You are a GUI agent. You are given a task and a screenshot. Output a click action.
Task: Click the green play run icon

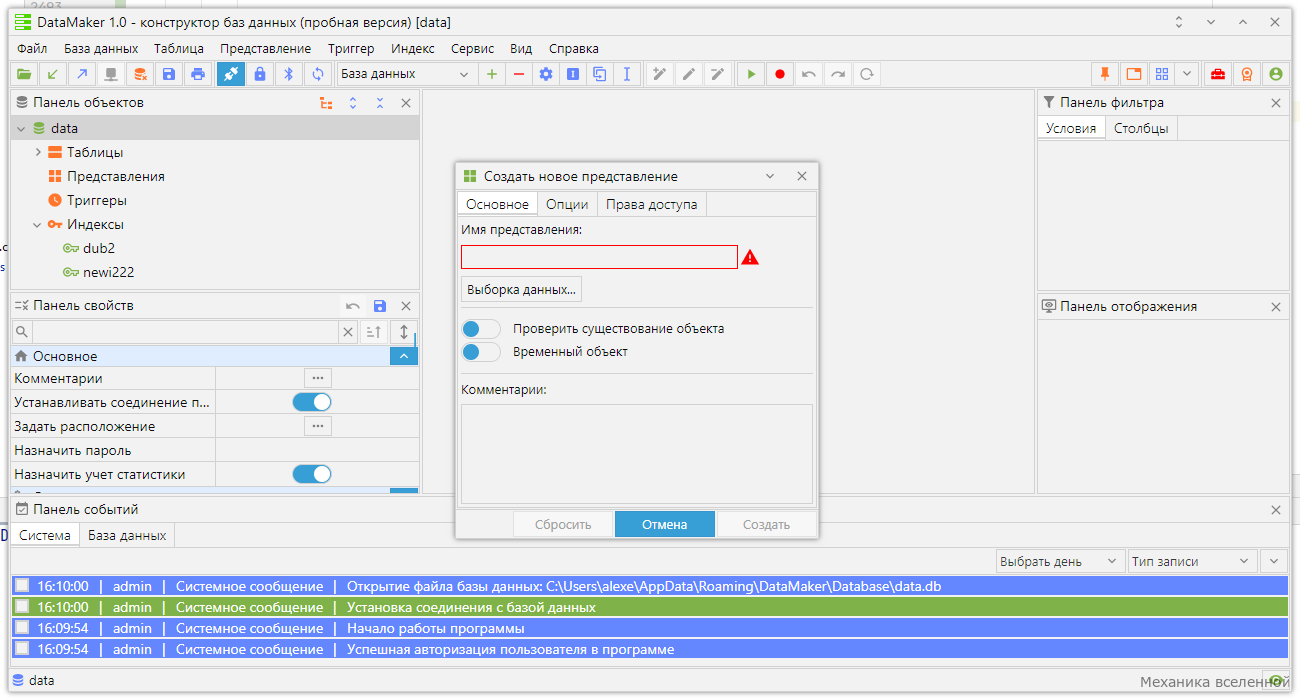(x=751, y=74)
